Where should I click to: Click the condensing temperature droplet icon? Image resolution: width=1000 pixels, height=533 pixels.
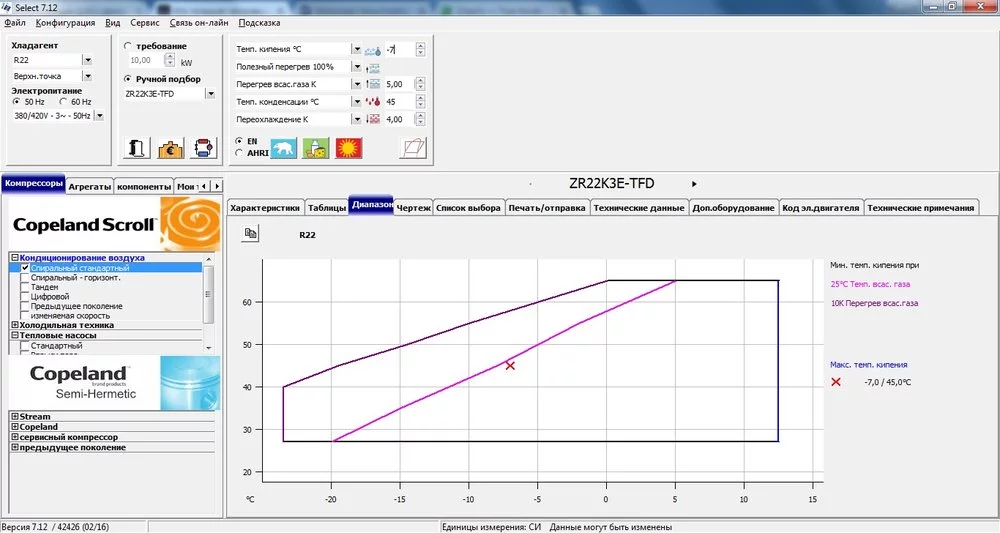(x=373, y=101)
